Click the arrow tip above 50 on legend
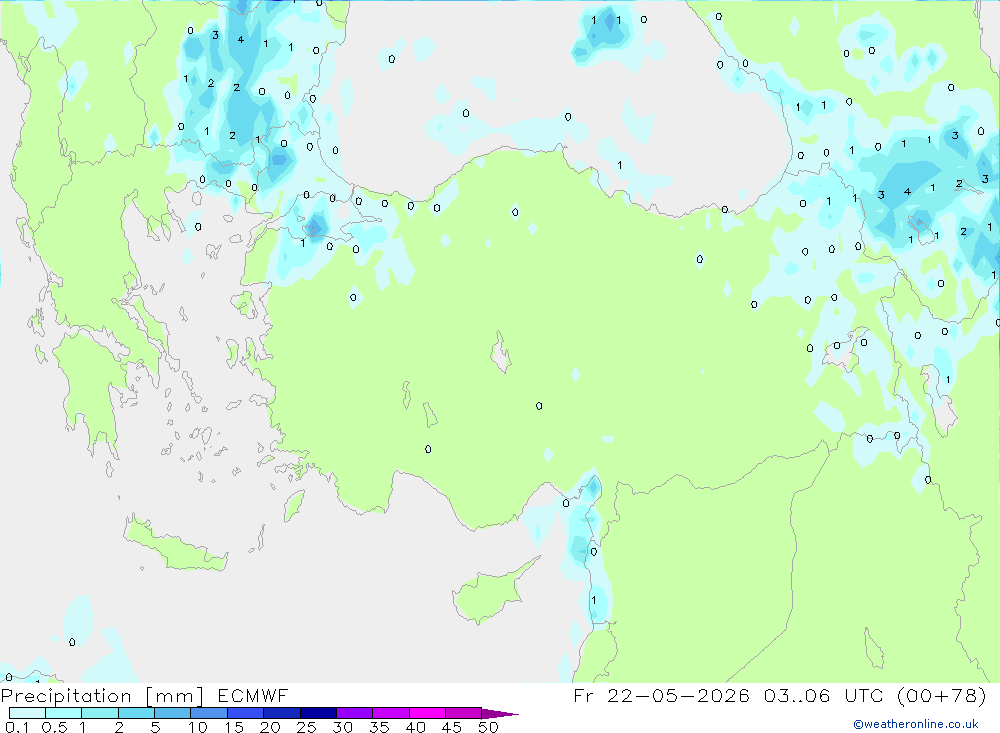The height and width of the screenshot is (733, 1000). pyautogui.click(x=501, y=714)
